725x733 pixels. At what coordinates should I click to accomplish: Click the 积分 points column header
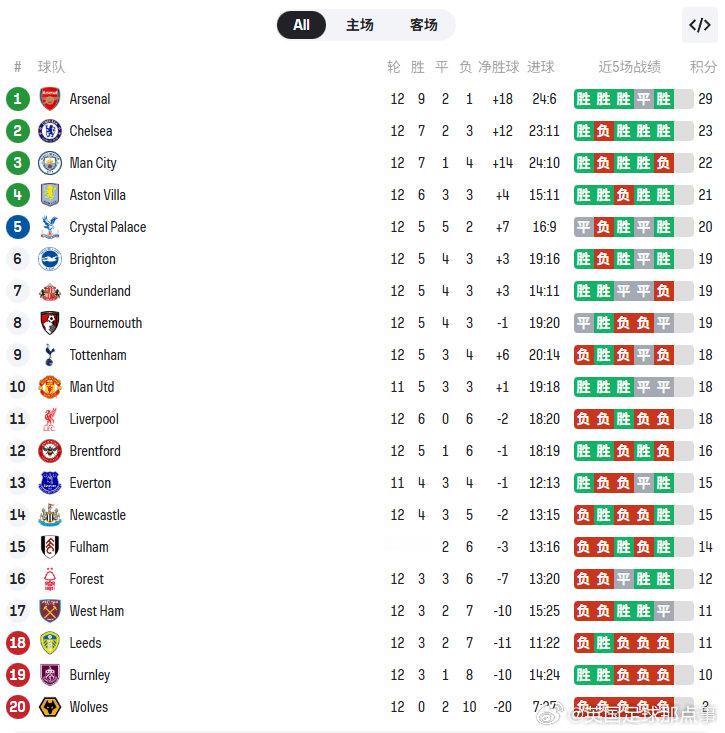tap(703, 67)
